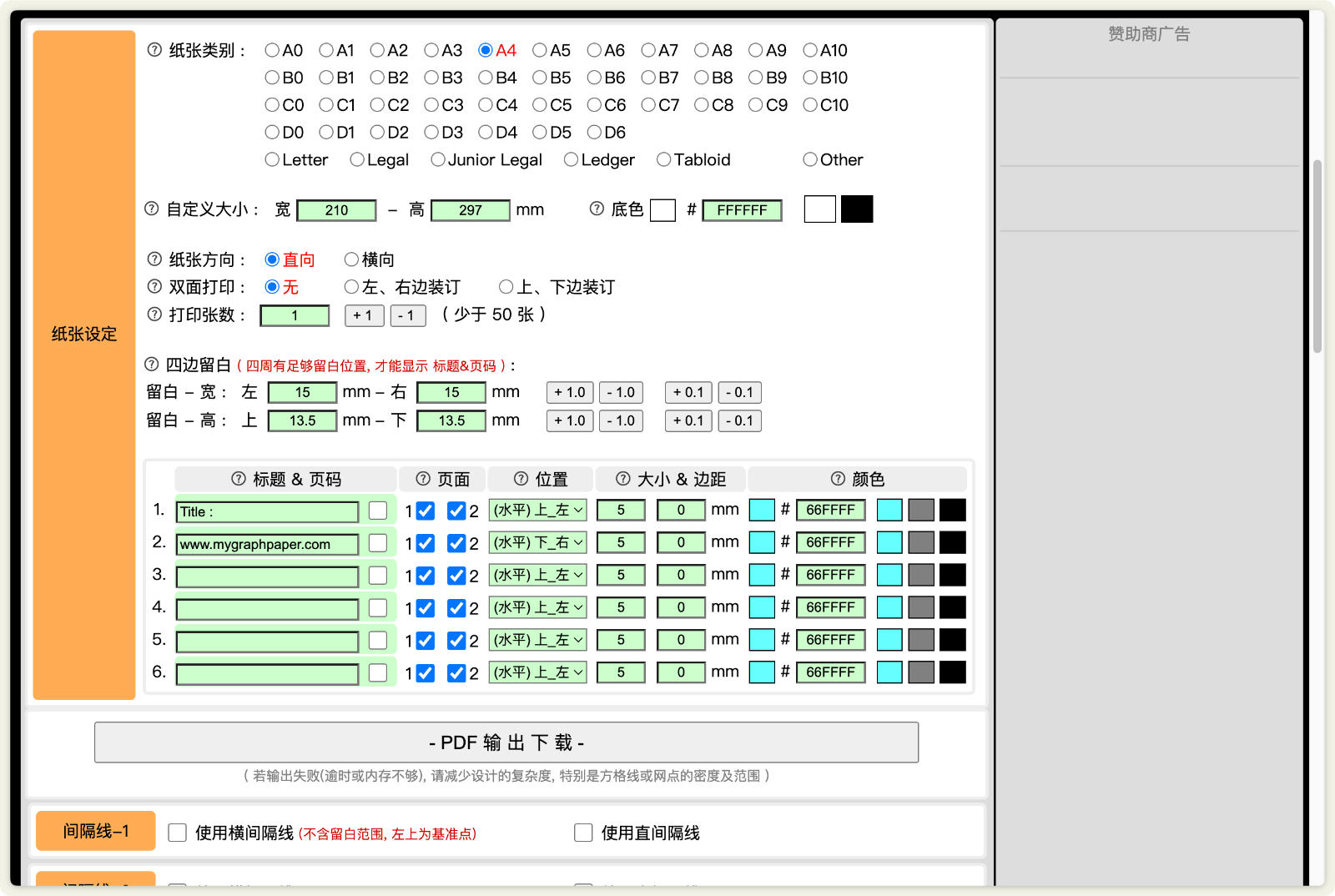Viewport: 1335px width, 896px height.
Task: Enable 使用横间隔线 divider lines
Action: 177,832
